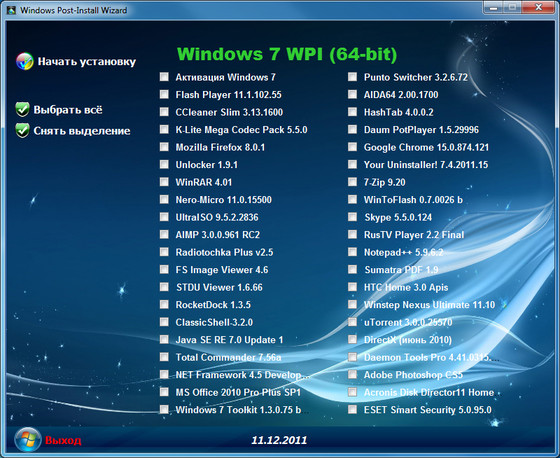Check DirectX (июнь 2010) checkbox

352,339
